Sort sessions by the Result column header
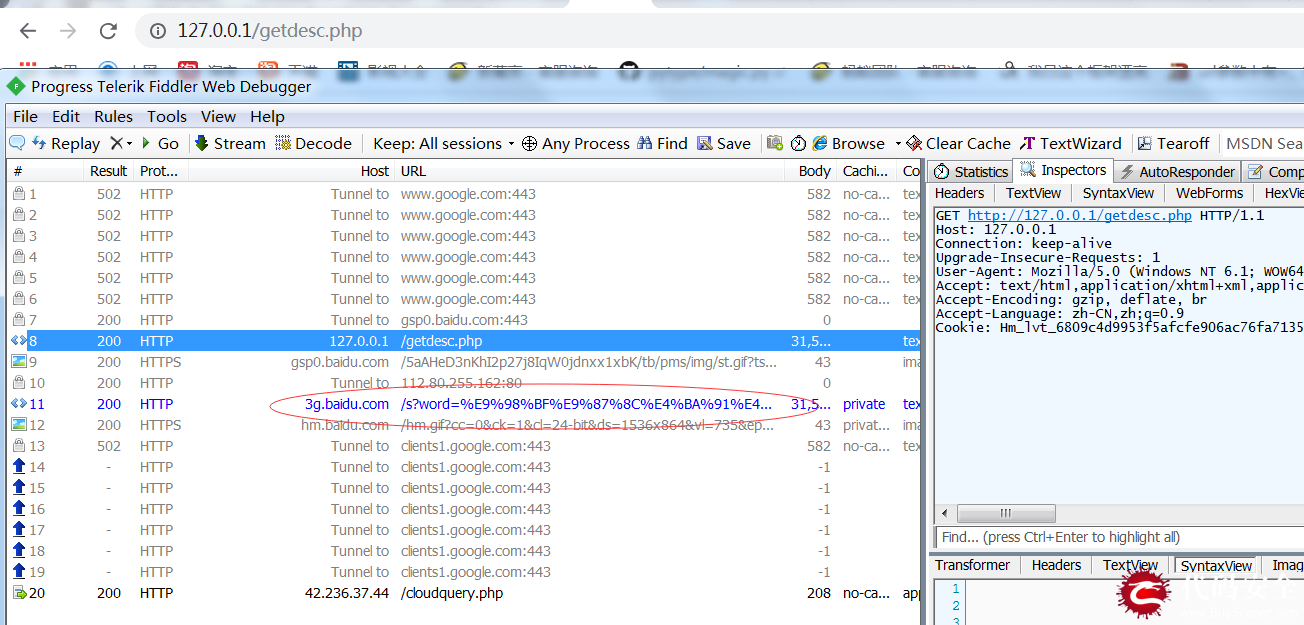 [x=108, y=171]
